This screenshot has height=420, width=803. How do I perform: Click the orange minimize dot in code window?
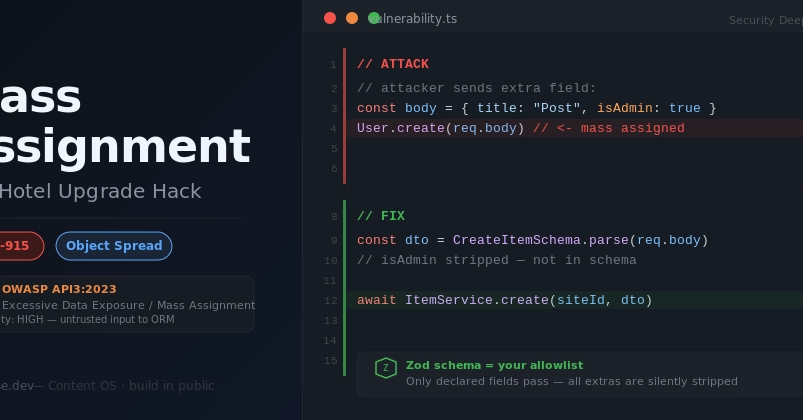[352, 18]
